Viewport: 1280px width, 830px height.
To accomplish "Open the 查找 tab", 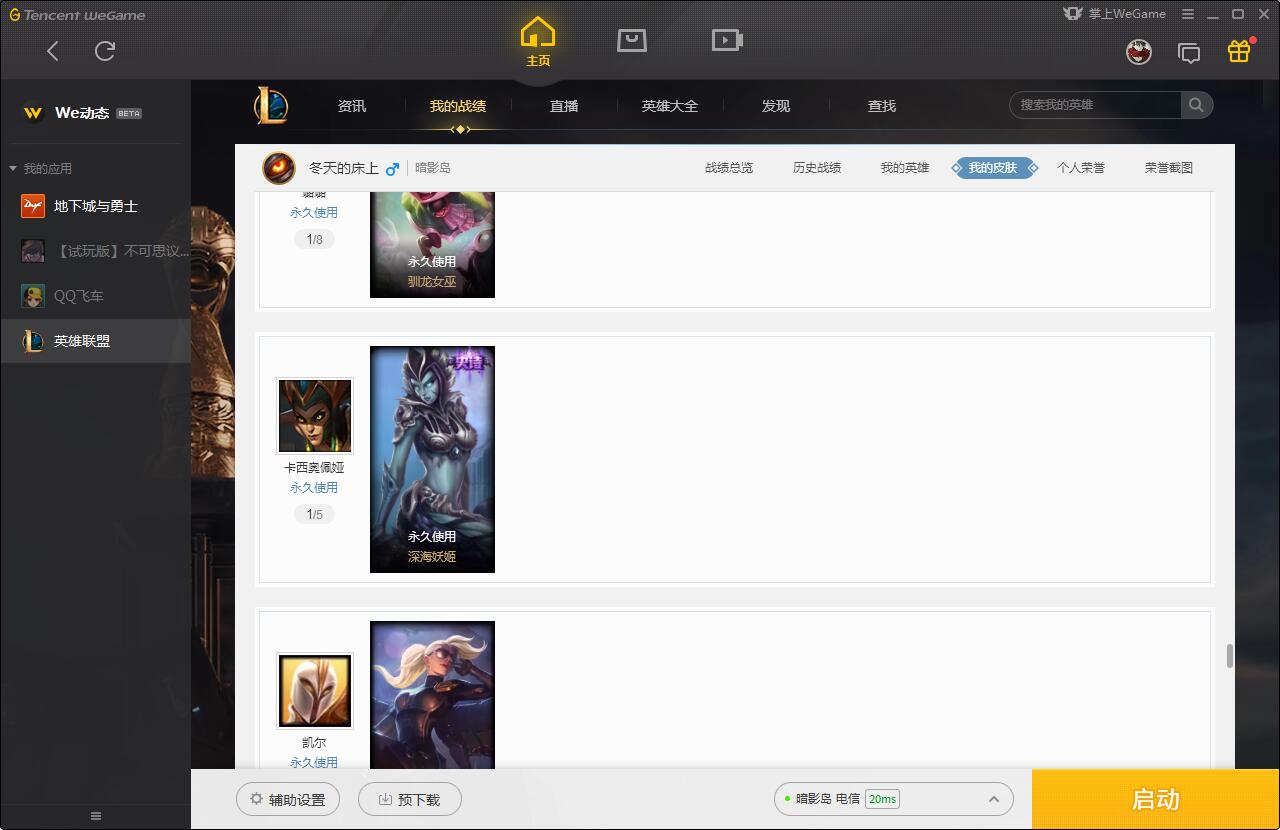I will [x=882, y=106].
